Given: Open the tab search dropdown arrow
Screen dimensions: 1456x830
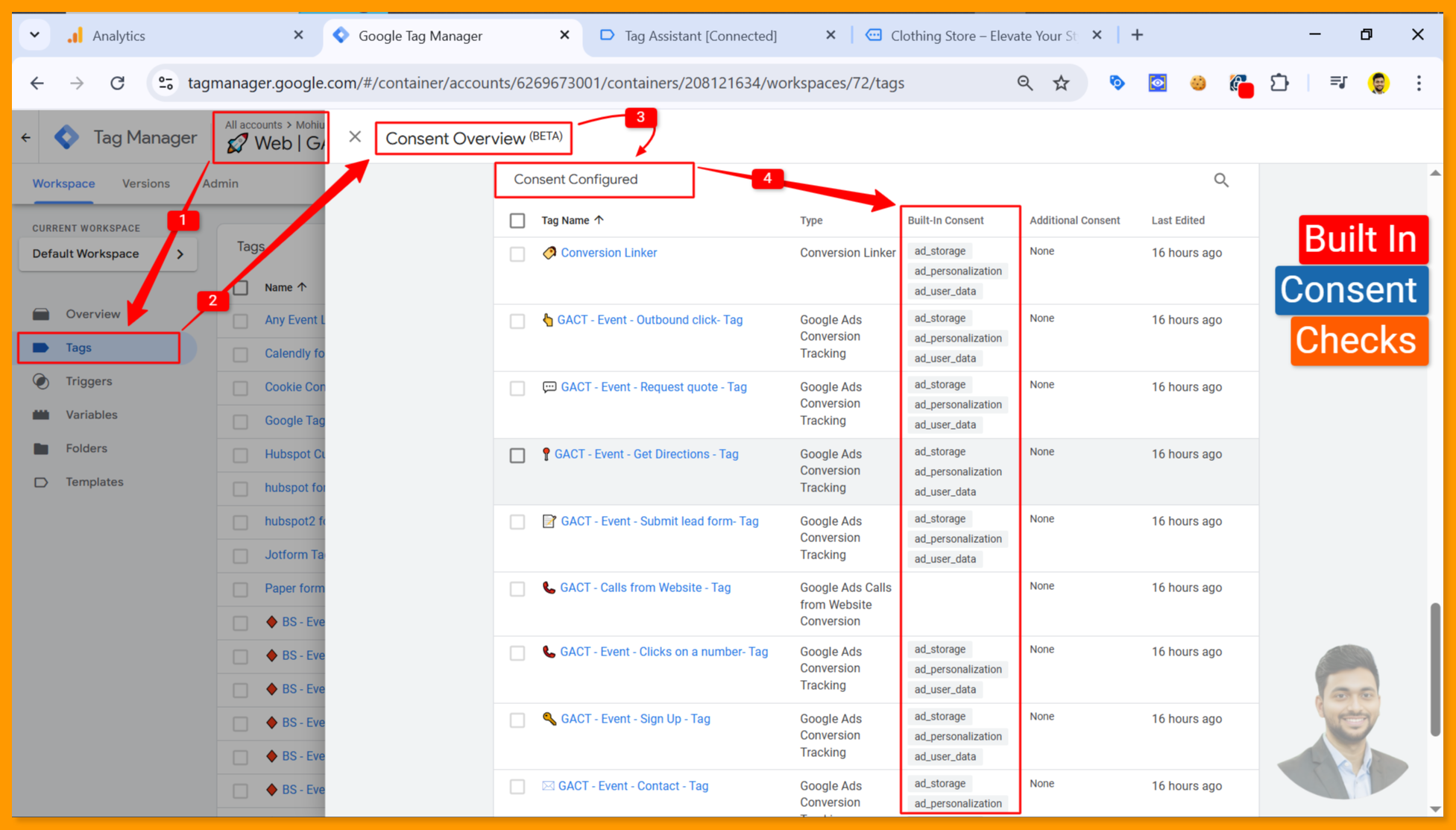Looking at the screenshot, I should pos(34,35).
